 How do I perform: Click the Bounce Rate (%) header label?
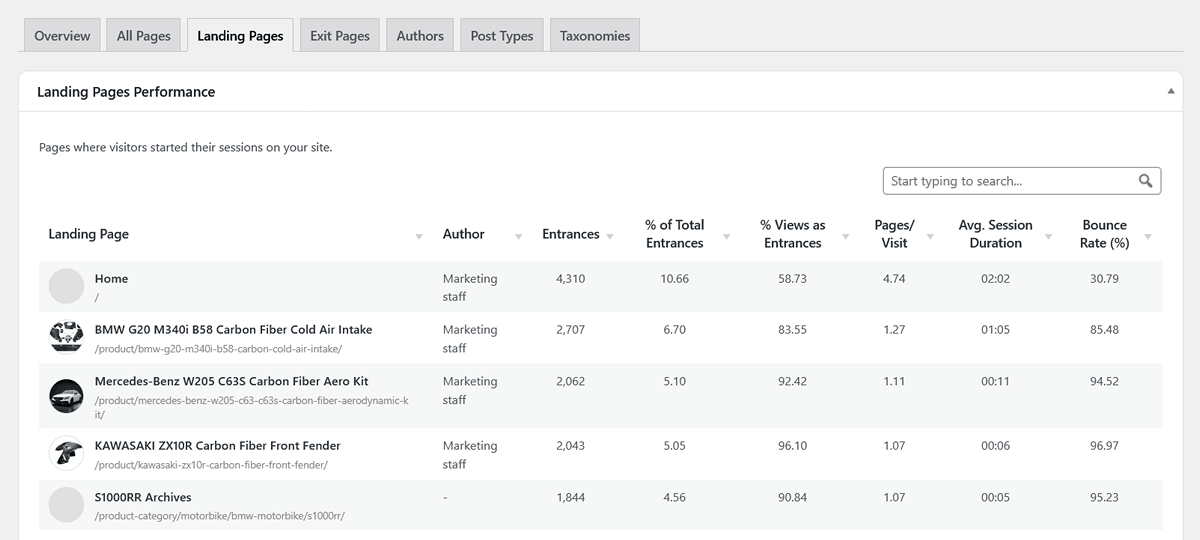(x=1105, y=234)
